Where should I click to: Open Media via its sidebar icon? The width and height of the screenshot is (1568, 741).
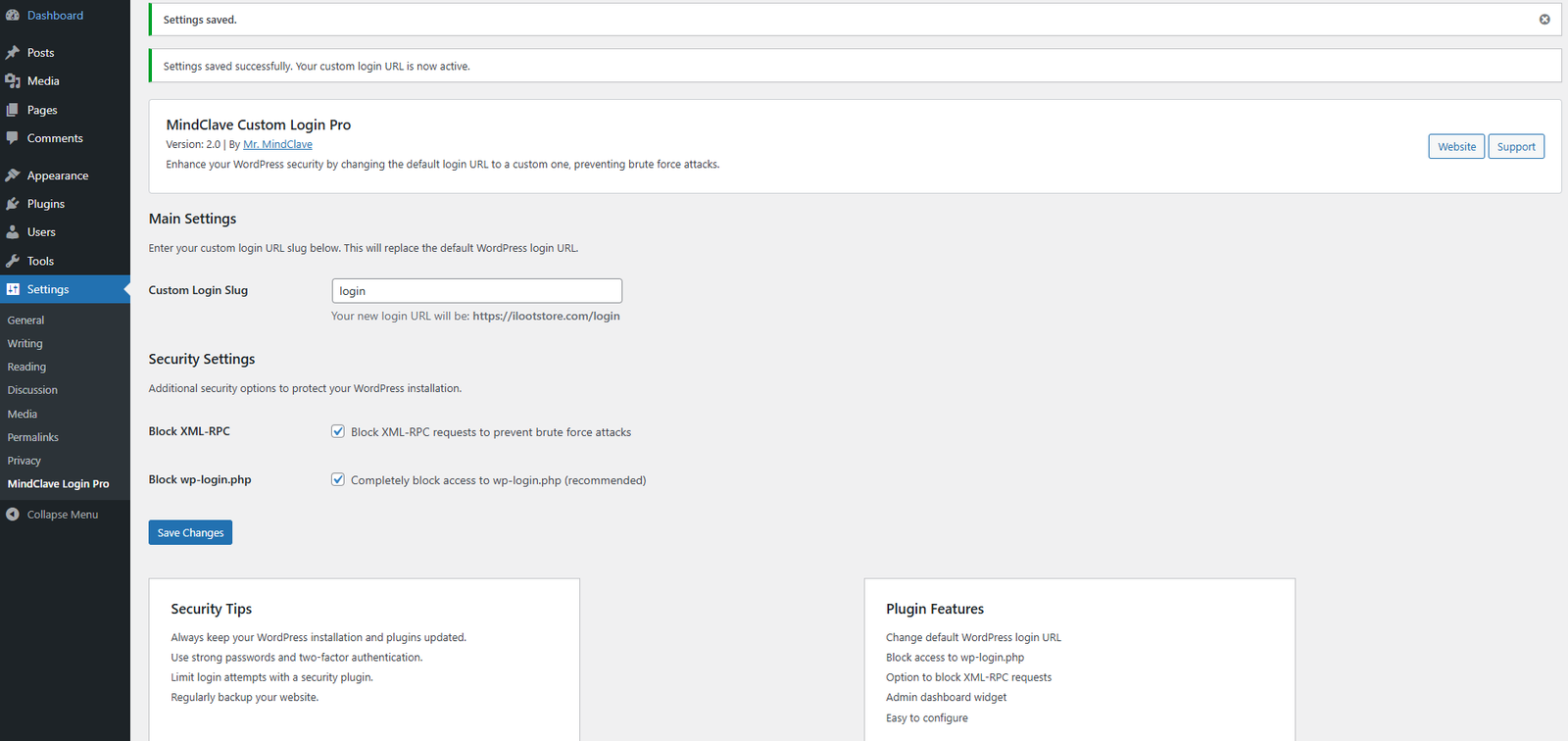click(13, 81)
